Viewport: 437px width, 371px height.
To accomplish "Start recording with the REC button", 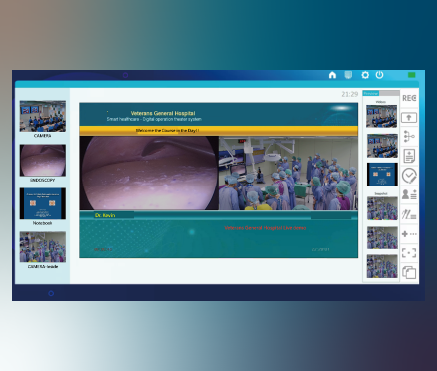I will tap(409, 98).
